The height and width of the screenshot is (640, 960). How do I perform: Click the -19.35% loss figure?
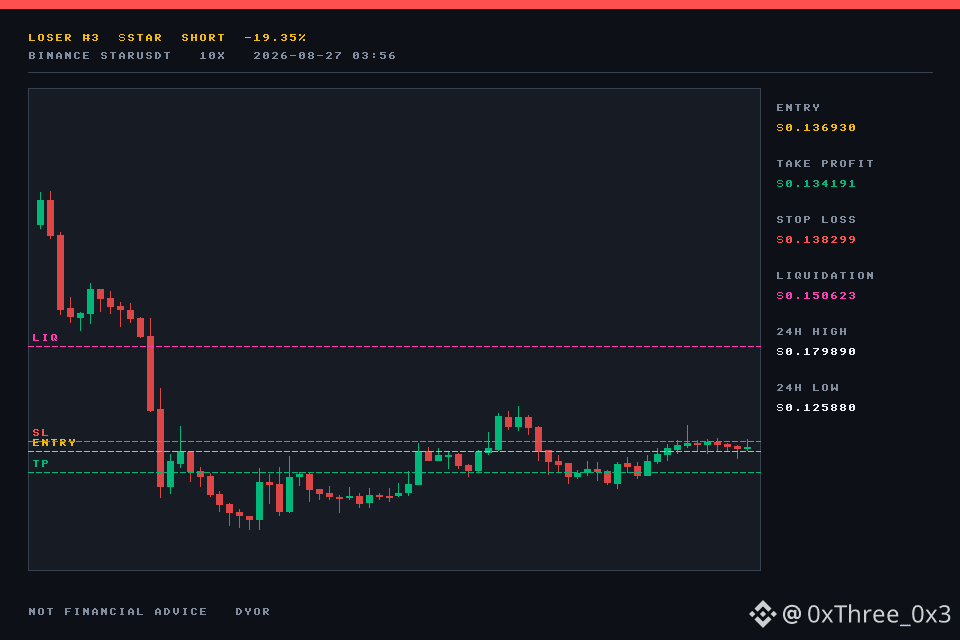click(275, 38)
